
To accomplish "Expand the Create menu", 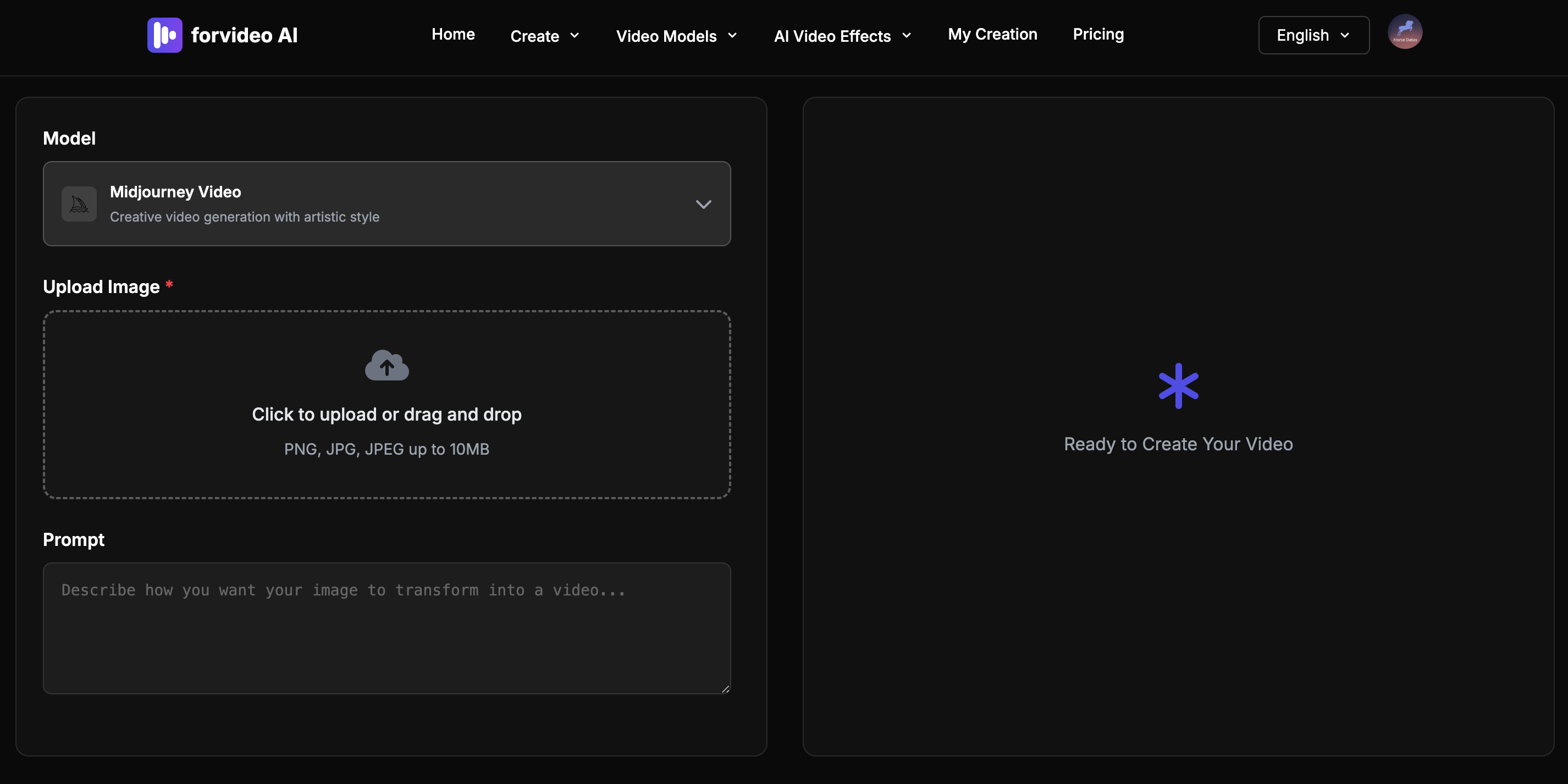I will coord(545,36).
